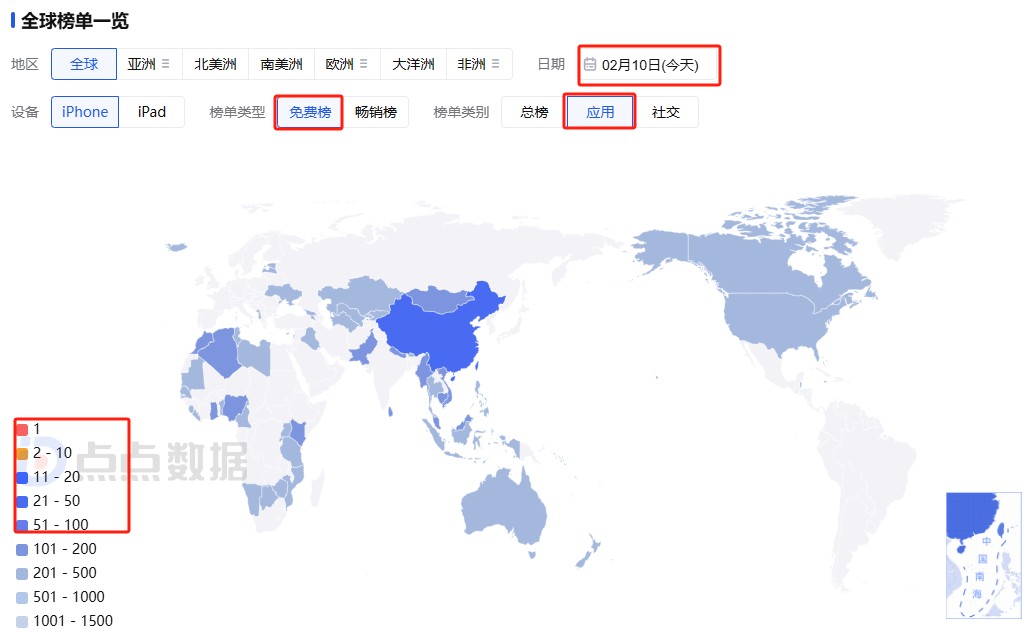The height and width of the screenshot is (638, 1032).
Task: Expand the 亚洲 submenu list icon
Action: [166, 64]
